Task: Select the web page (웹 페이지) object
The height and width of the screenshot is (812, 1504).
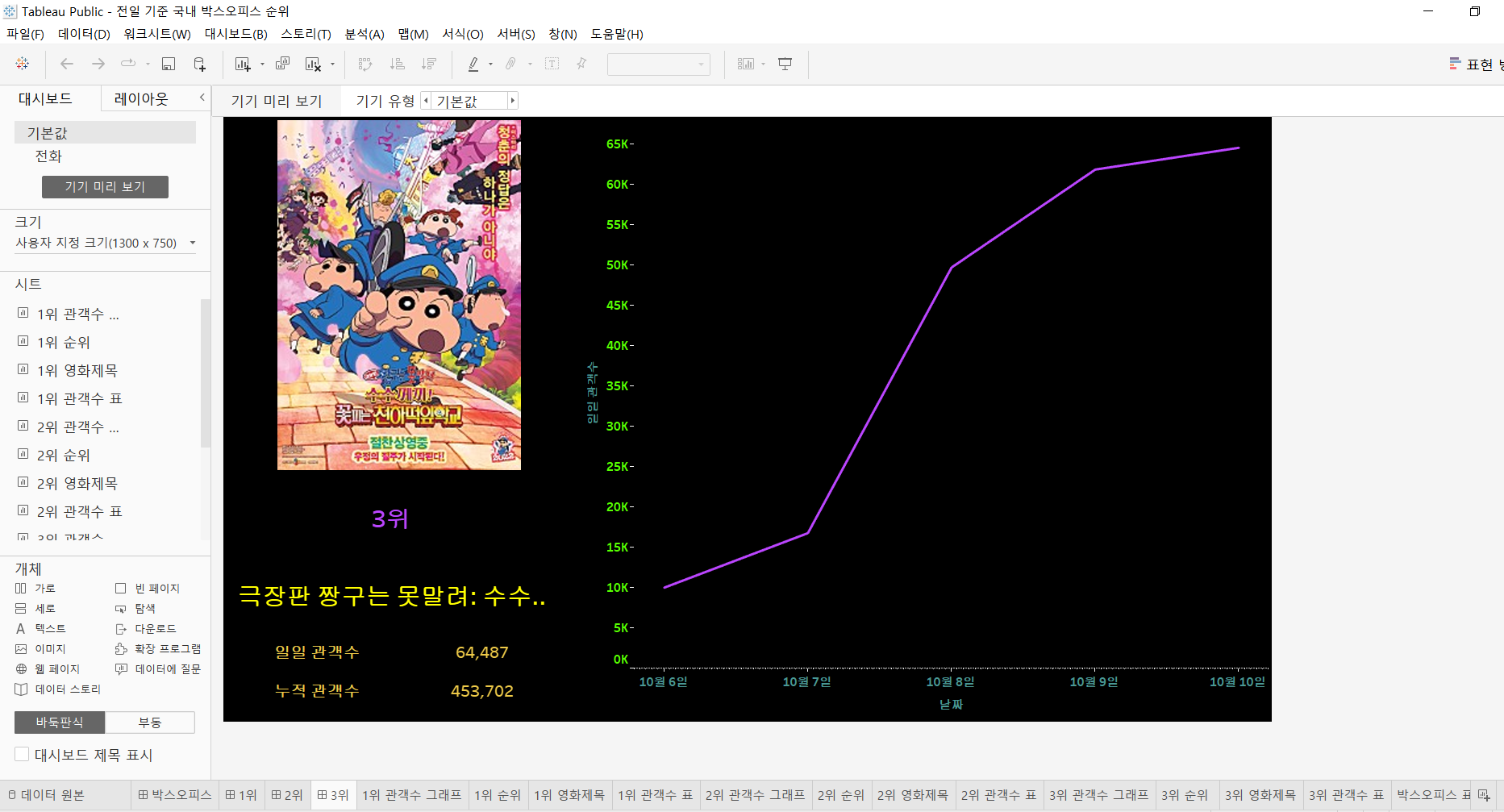Action: coord(48,669)
